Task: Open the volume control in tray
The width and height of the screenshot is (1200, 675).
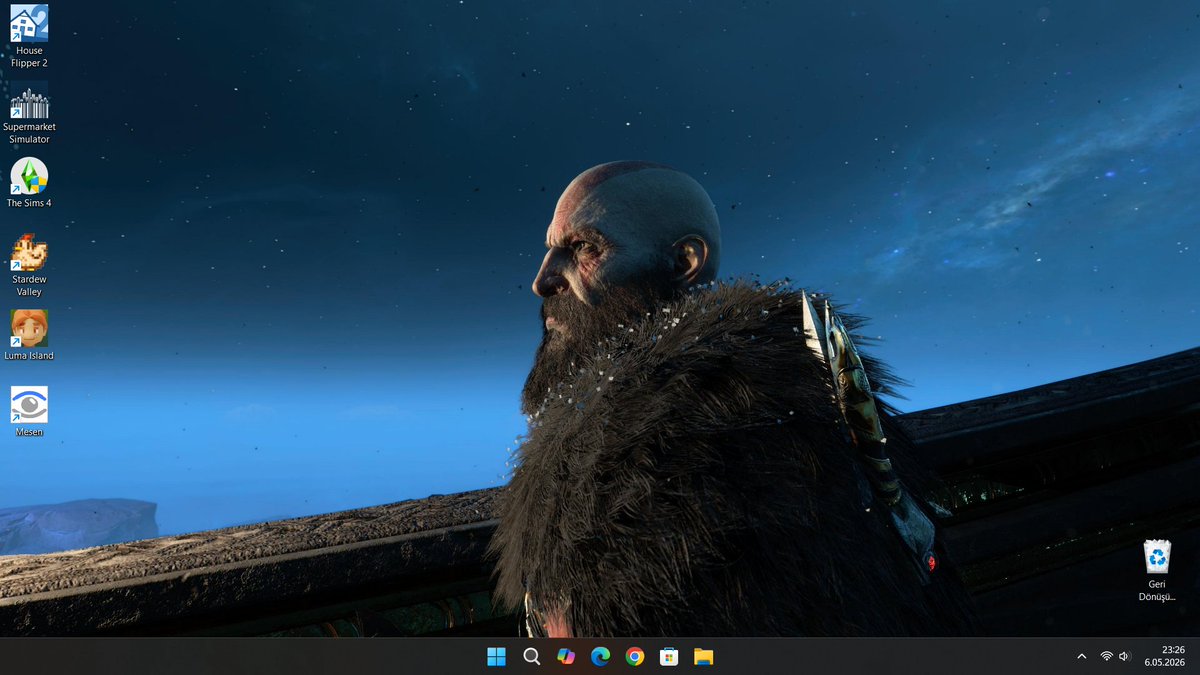Action: [x=1125, y=656]
